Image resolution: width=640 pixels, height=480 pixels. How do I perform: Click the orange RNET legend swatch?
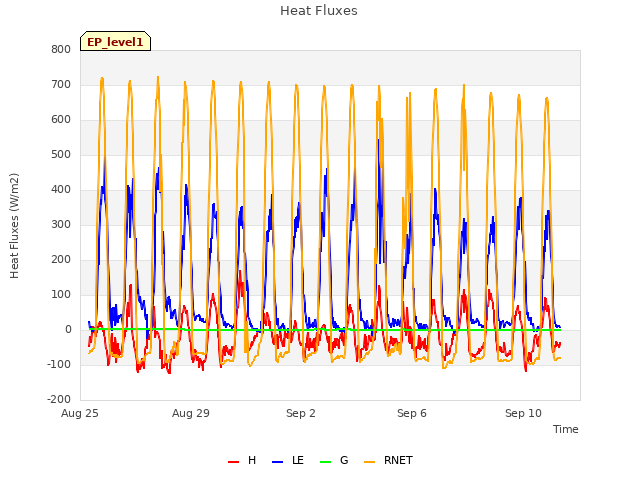(x=369, y=462)
